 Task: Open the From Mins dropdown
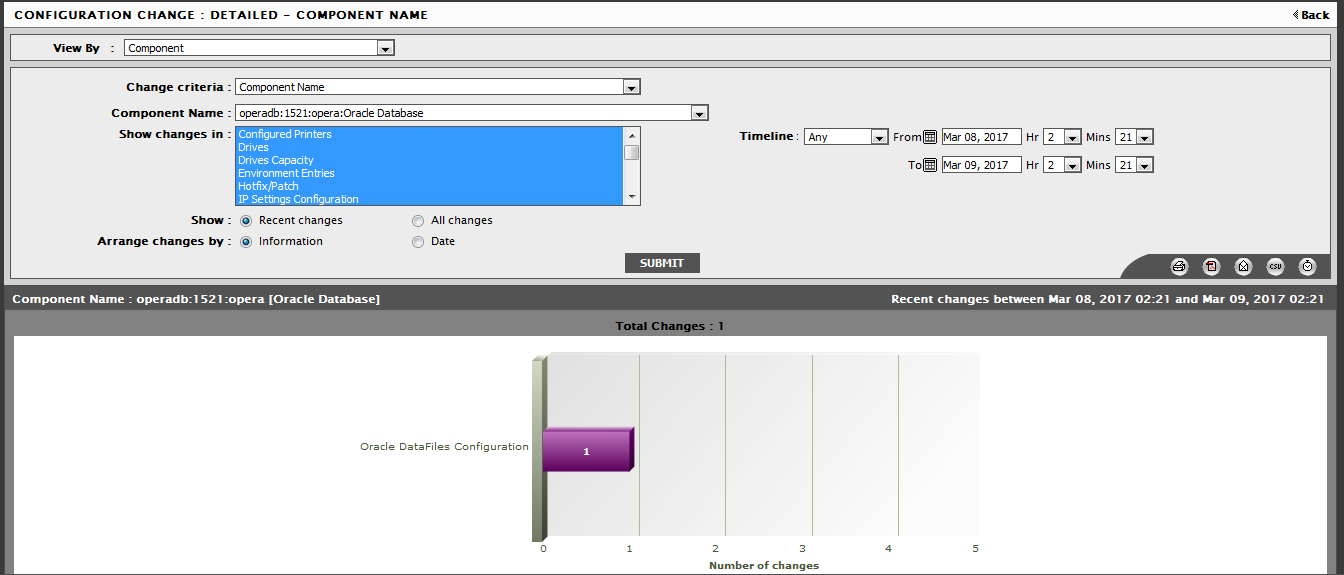[1134, 137]
